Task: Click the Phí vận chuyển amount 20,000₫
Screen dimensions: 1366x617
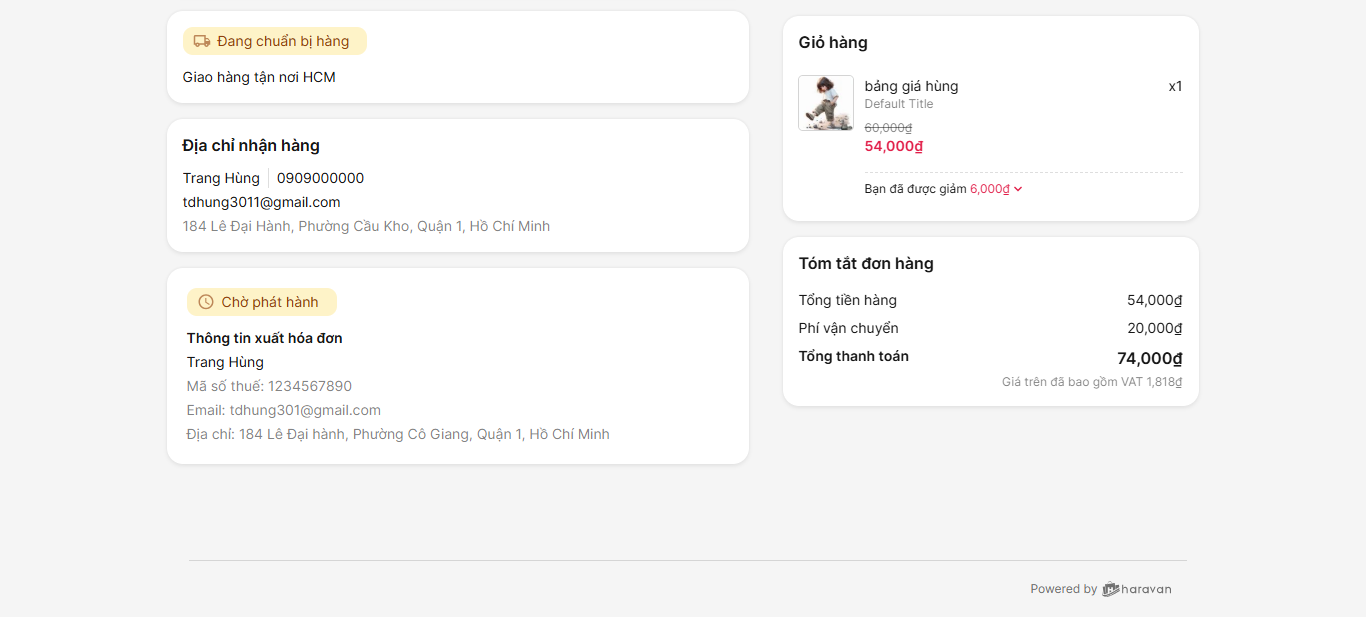Action: coord(1155,328)
